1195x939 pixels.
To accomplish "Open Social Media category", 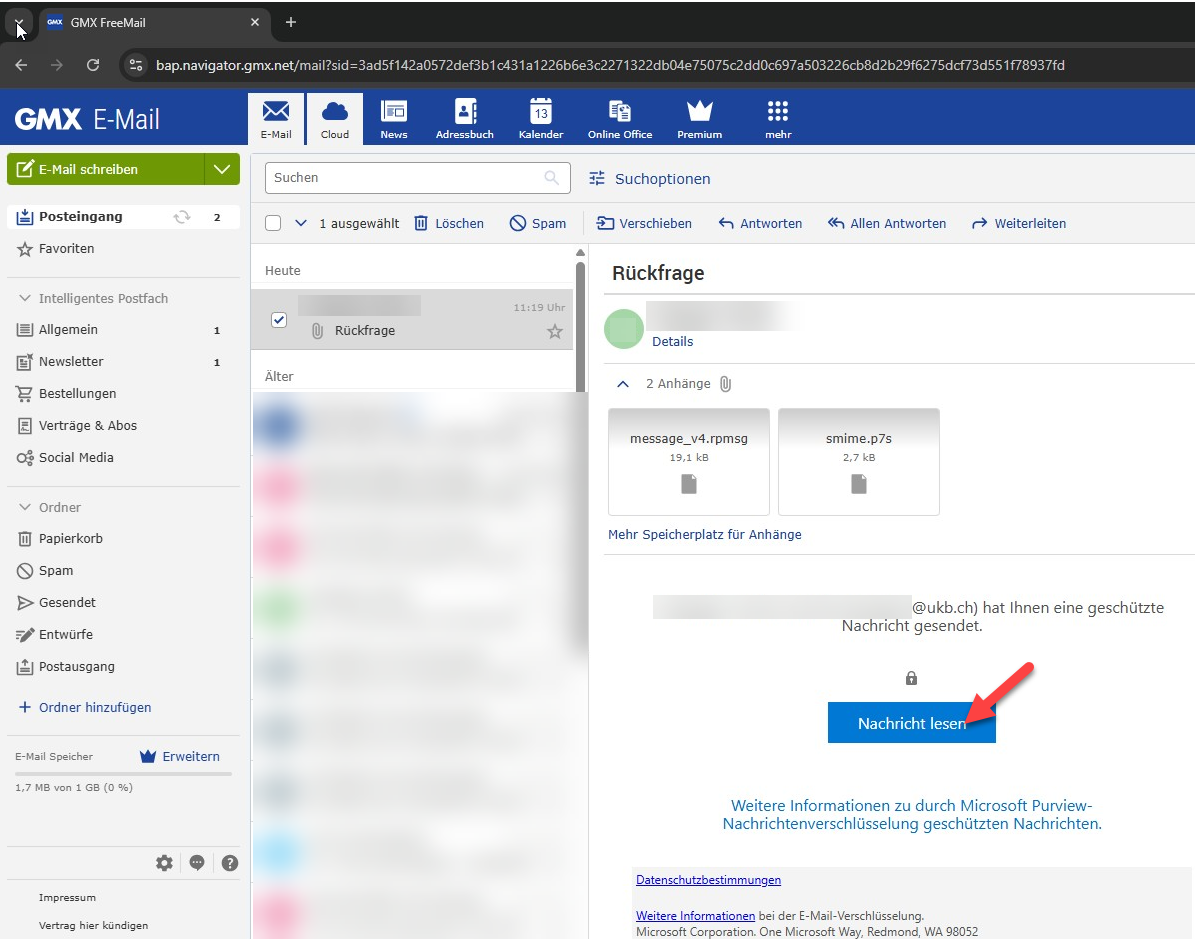I will coord(123,458).
